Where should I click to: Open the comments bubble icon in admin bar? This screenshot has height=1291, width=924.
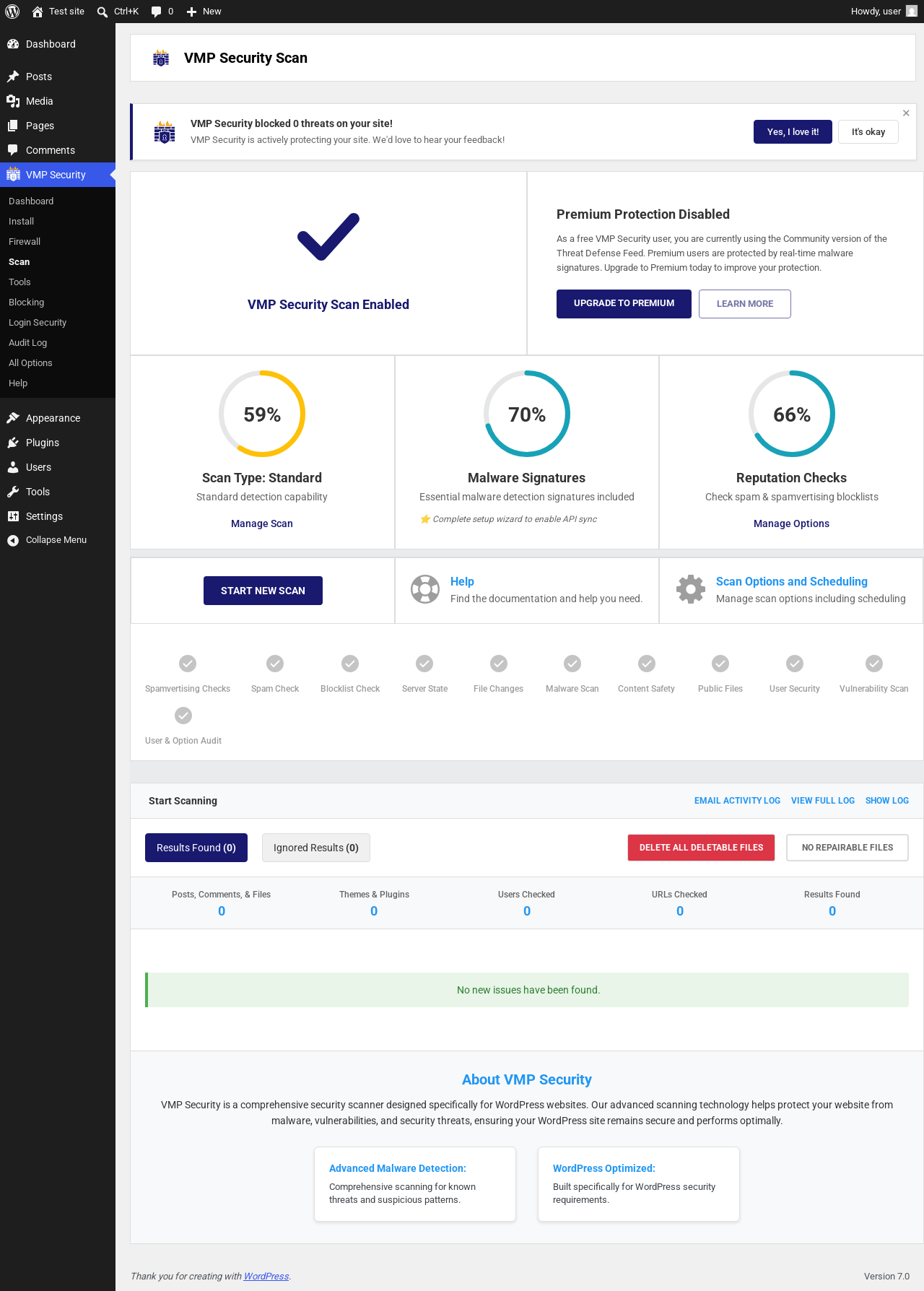[156, 12]
